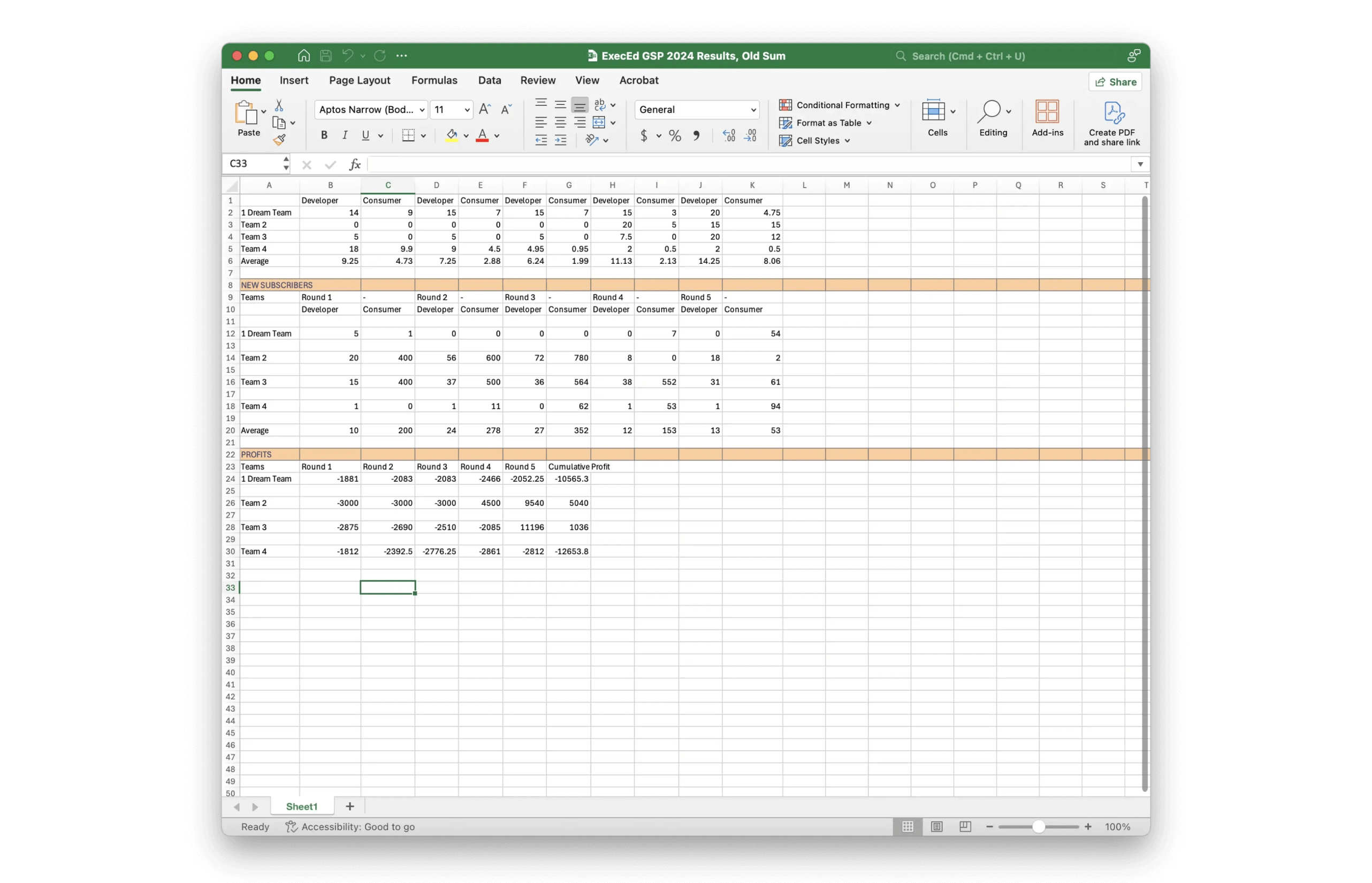Apply percent style to selection
The height and width of the screenshot is (883, 1372).
(x=675, y=136)
